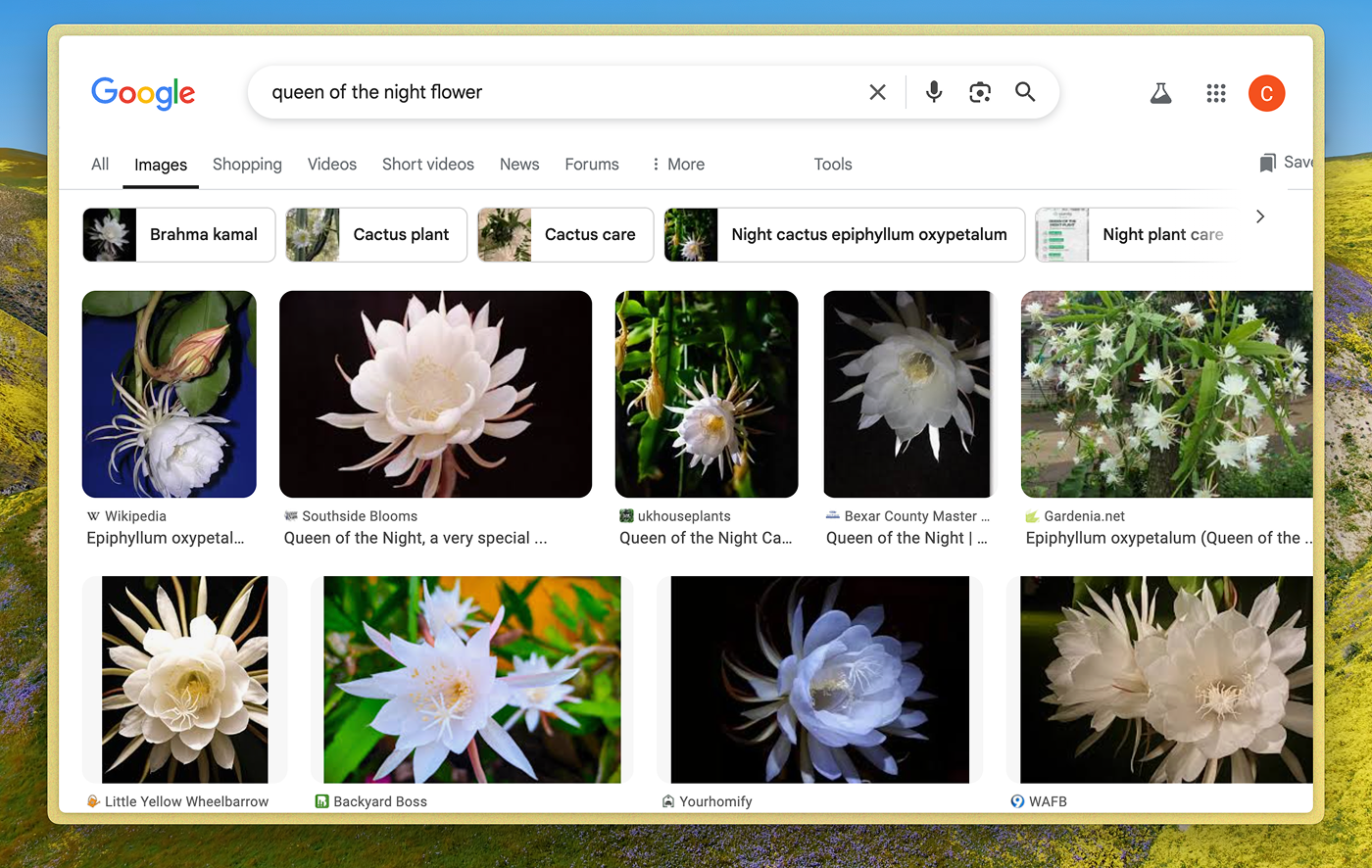Click 'Queen of the Night, a very special ...' title
This screenshot has height=868, width=1372.
click(x=416, y=538)
